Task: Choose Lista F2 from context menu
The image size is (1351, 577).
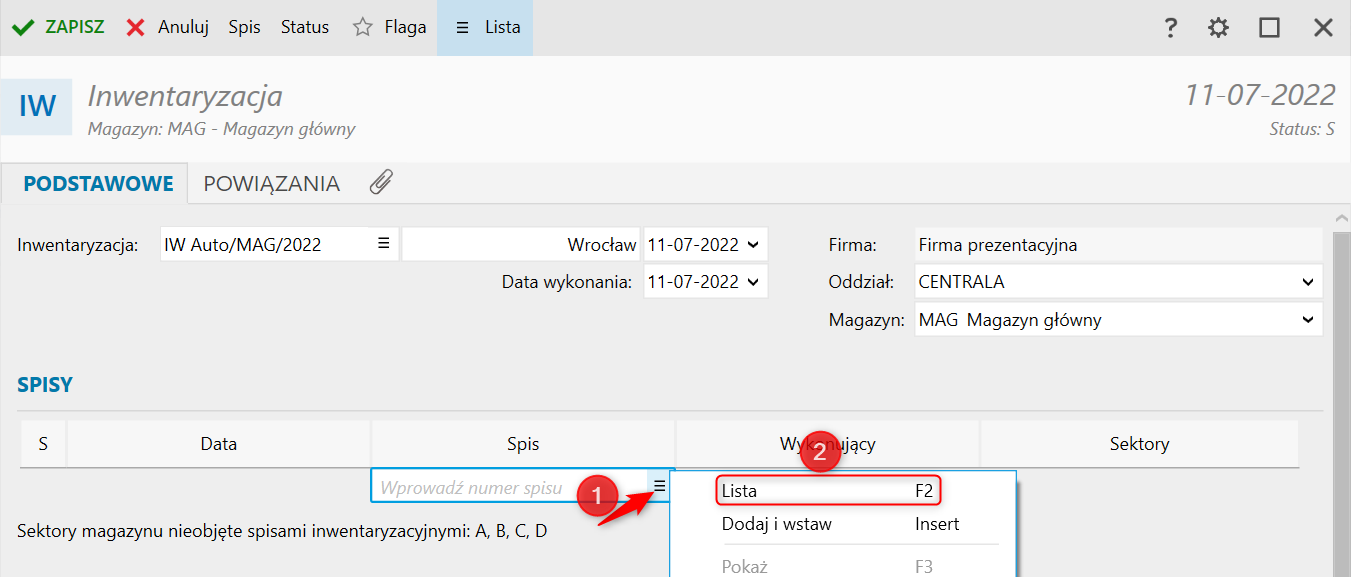Action: [x=829, y=491]
